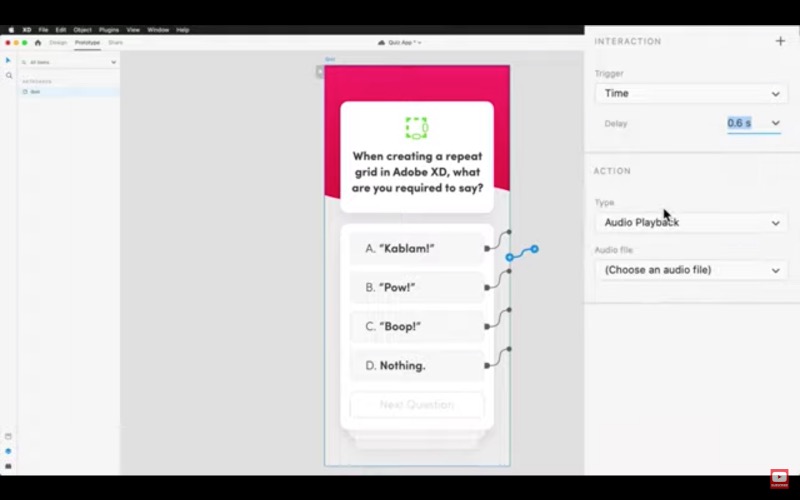Open the Apple menu
The width and height of the screenshot is (800, 500).
pyautogui.click(x=11, y=30)
